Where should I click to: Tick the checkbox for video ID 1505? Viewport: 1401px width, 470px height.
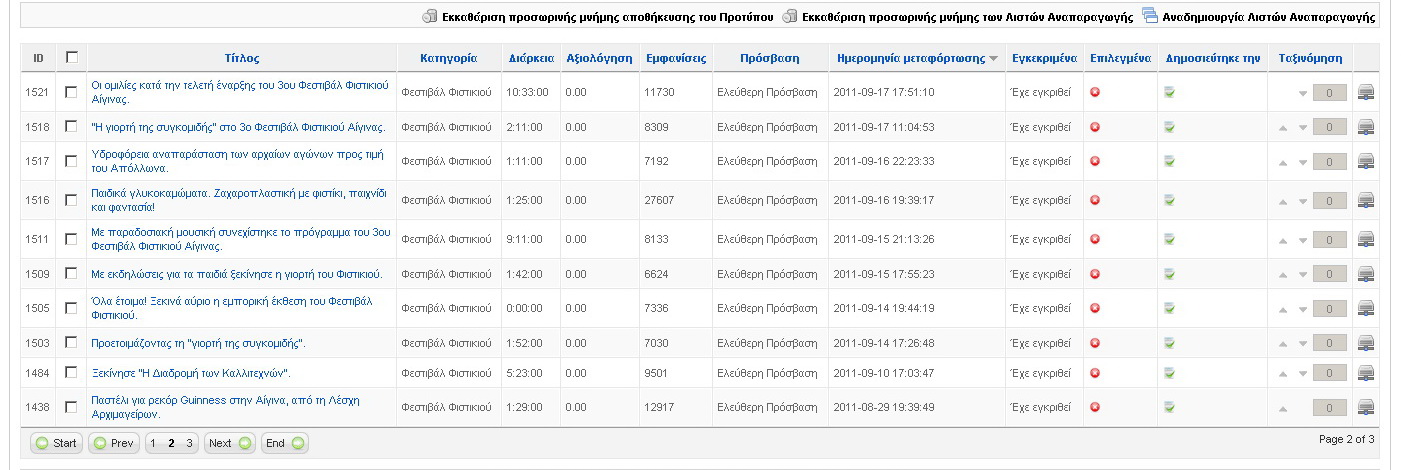[x=71, y=308]
